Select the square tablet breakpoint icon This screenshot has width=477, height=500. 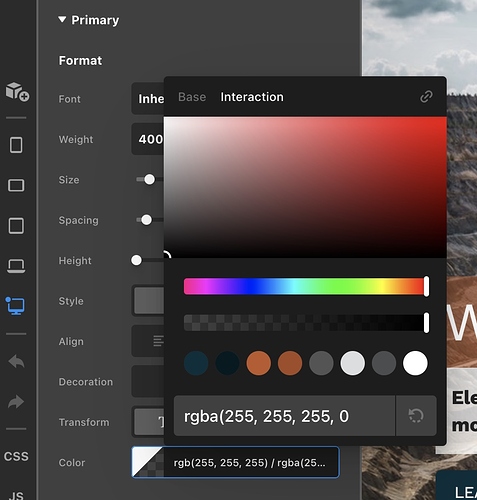16,226
